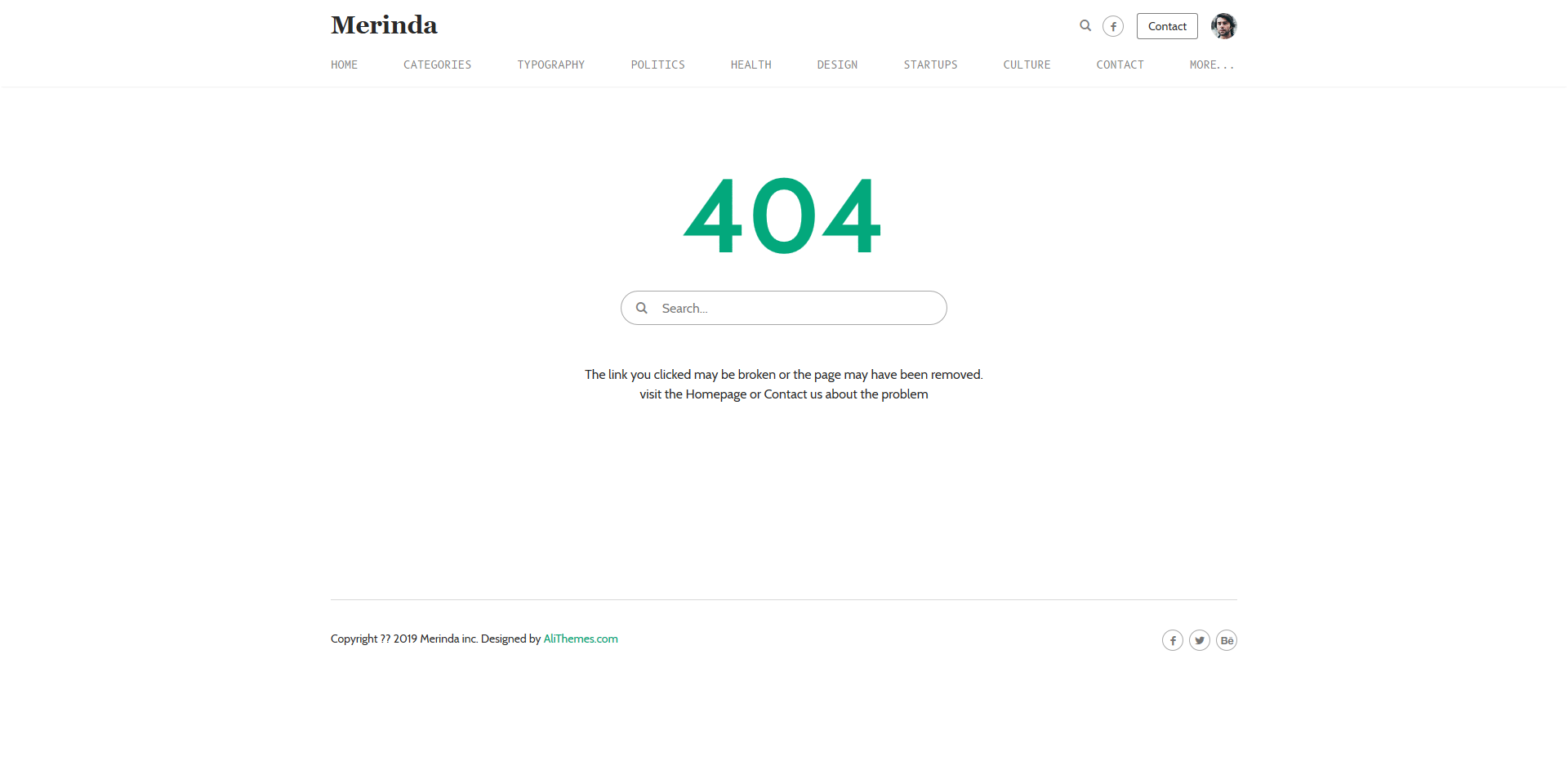The width and height of the screenshot is (1568, 779).
Task: Click the AliThemes.com footer link
Action: [581, 639]
